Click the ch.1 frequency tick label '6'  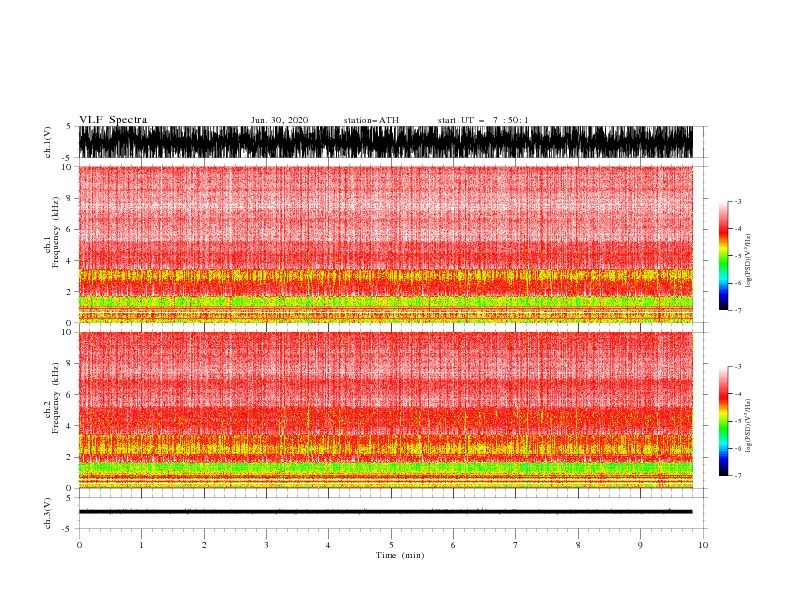click(x=69, y=229)
